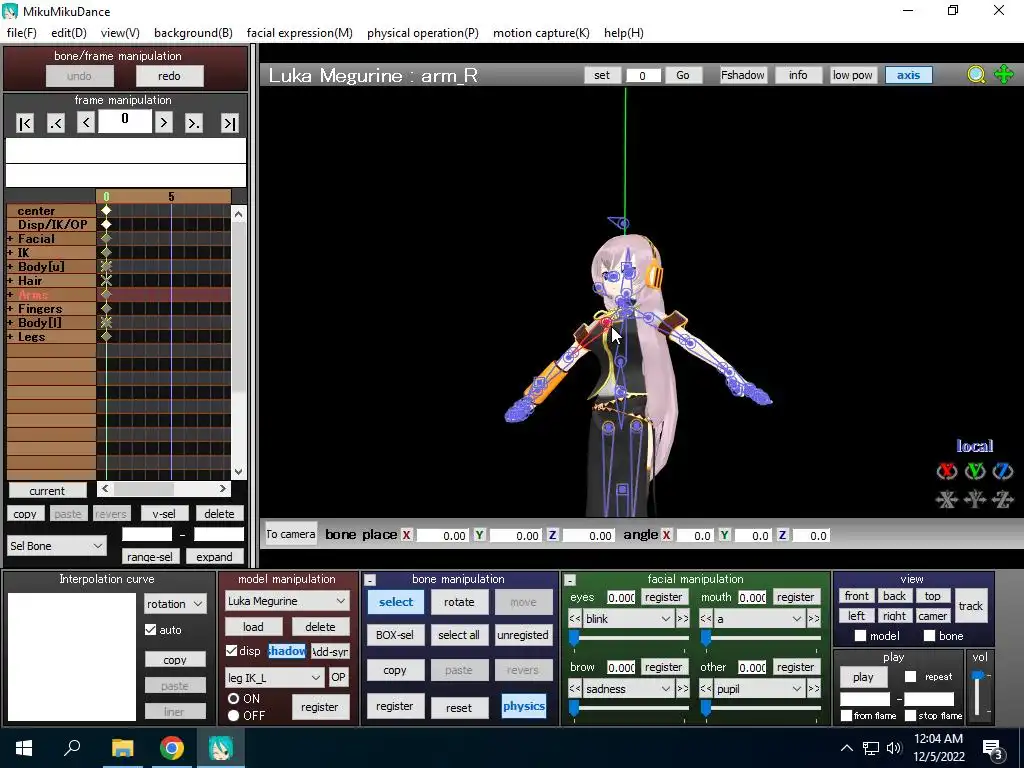Enable the stop flame checkbox
Screen dimensions: 1024x768
coord(910,716)
